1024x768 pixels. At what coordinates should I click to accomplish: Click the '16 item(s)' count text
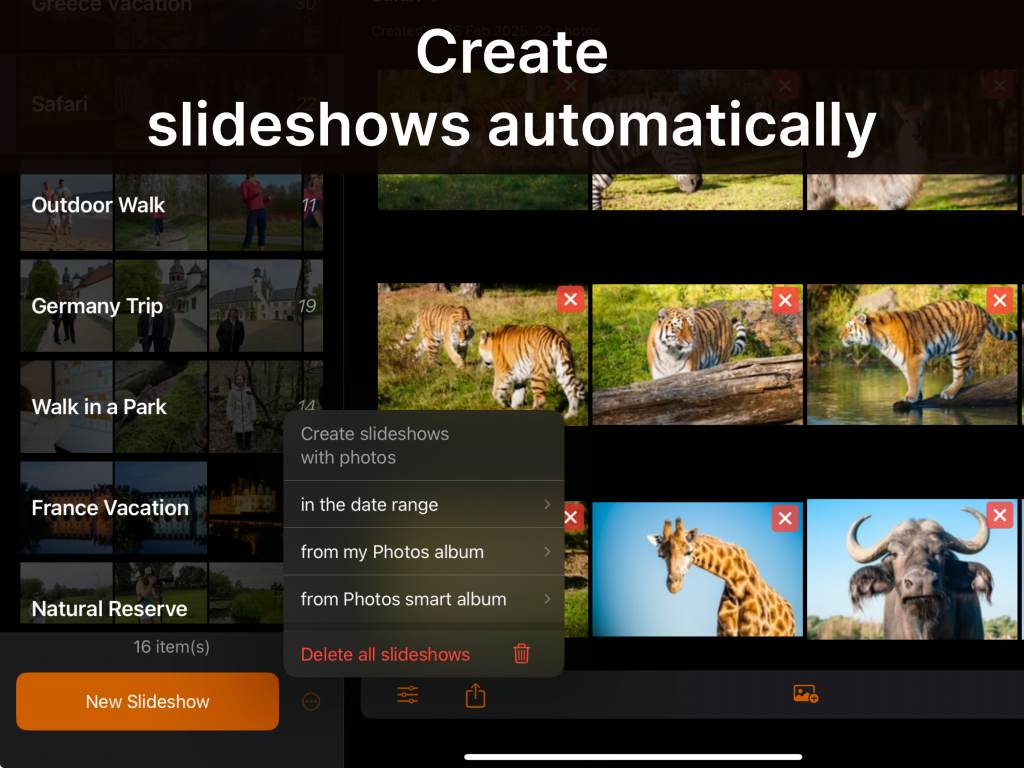click(171, 647)
